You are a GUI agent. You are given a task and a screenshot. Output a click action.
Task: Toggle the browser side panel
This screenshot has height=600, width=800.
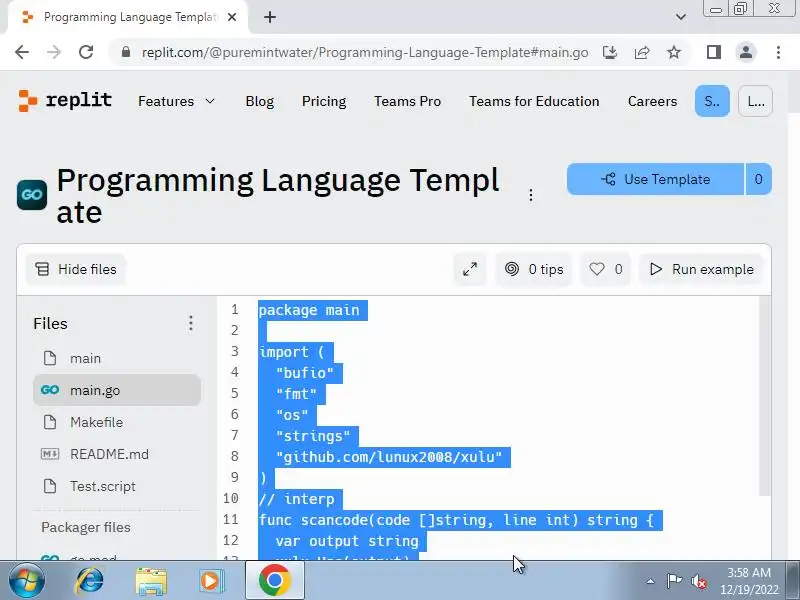pyautogui.click(x=714, y=52)
